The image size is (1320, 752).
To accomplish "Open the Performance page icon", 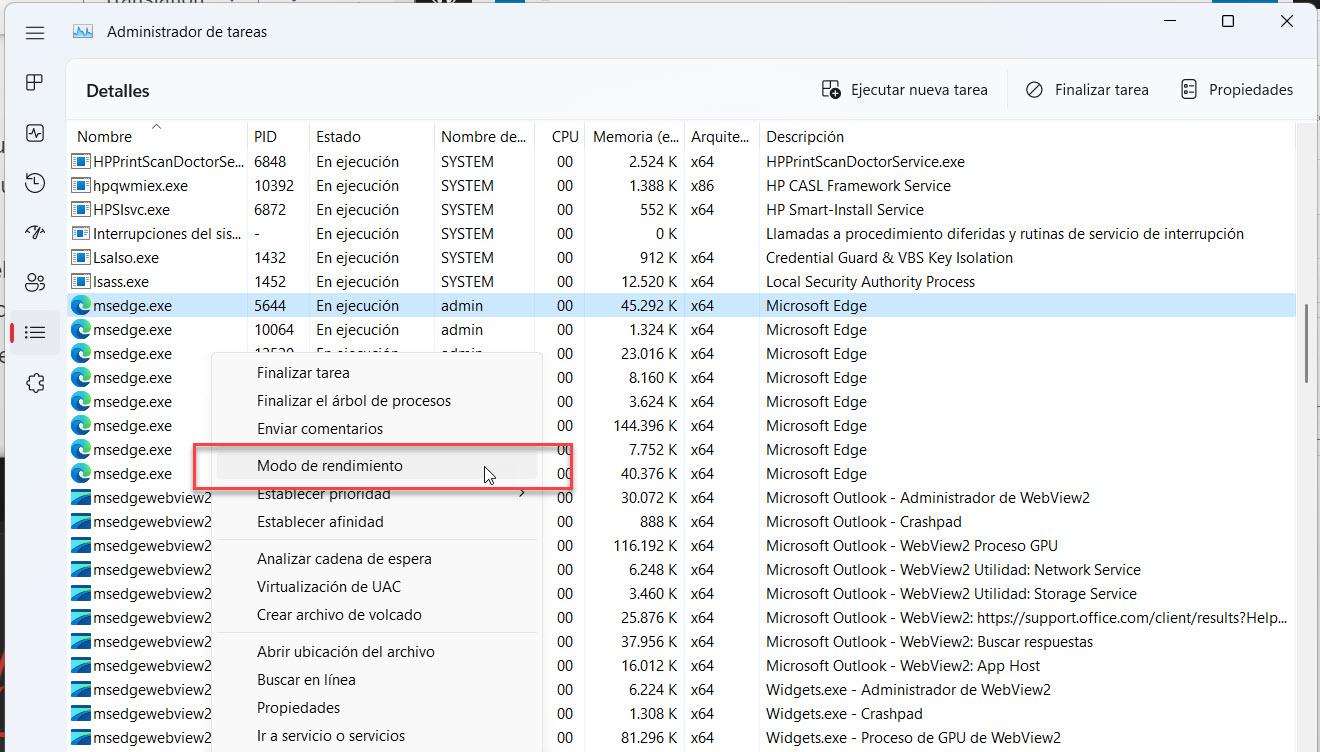I will click(x=35, y=133).
